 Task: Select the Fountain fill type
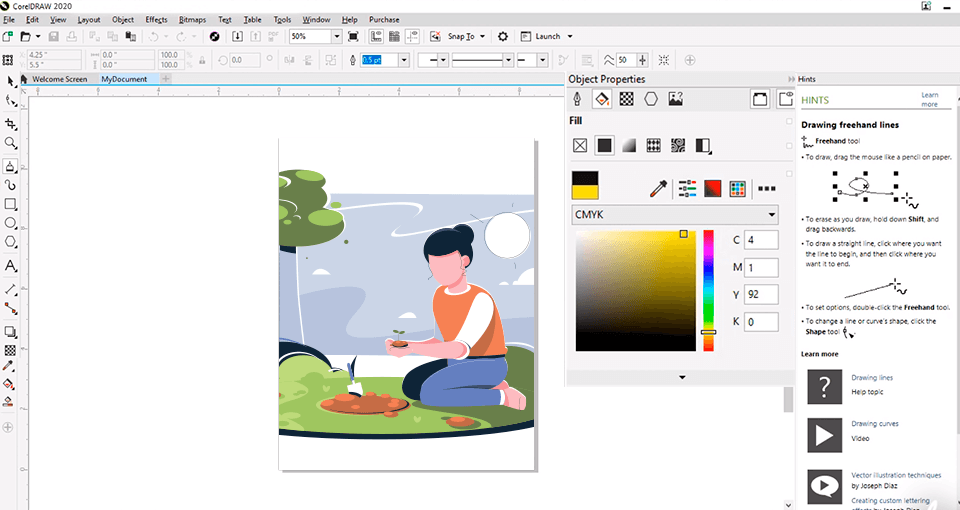coord(629,145)
